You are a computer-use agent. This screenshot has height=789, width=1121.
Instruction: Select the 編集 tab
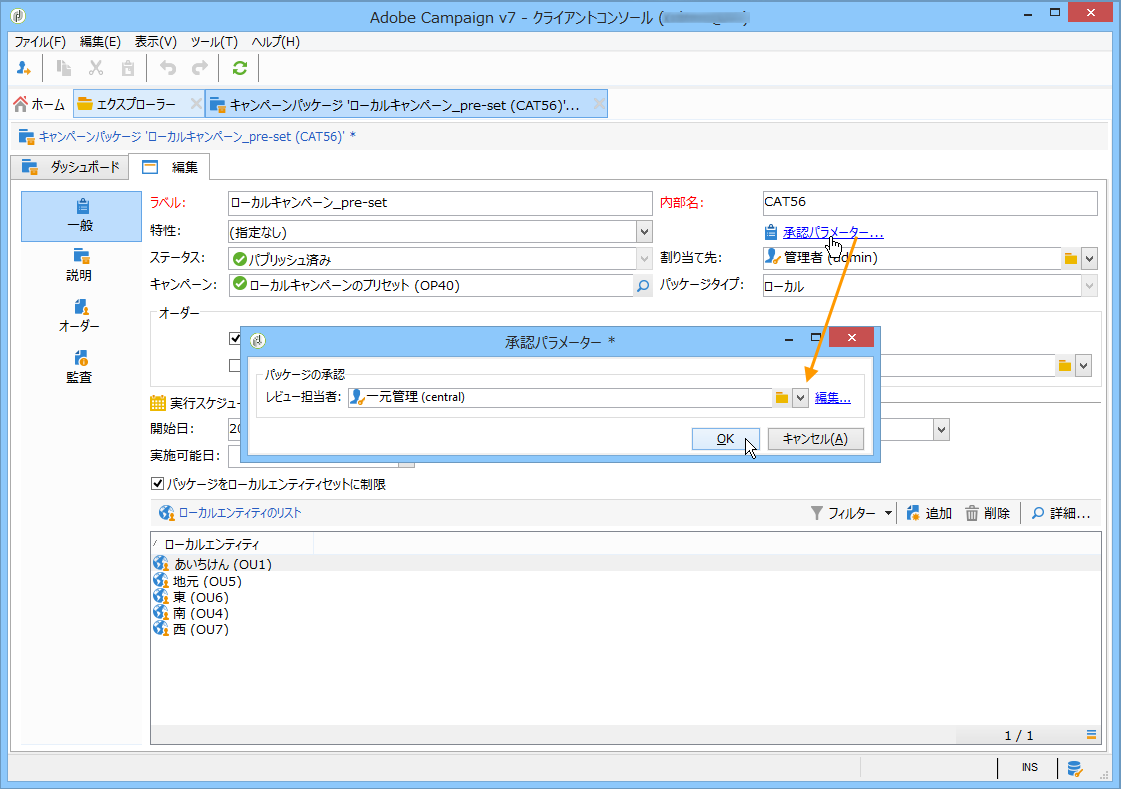point(170,167)
